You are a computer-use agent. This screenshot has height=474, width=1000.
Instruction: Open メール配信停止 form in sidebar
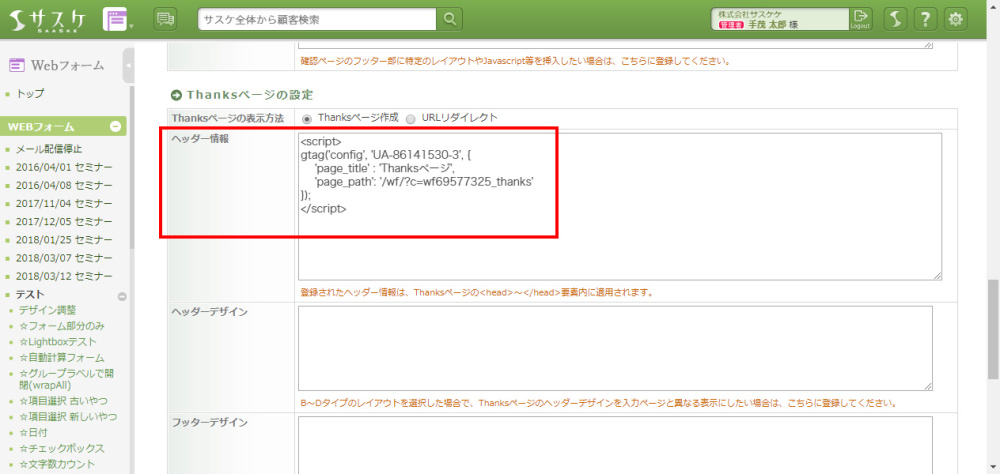(49, 149)
